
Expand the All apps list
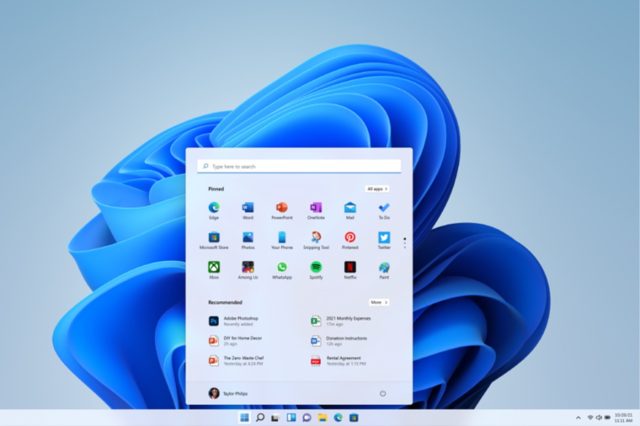(x=377, y=188)
